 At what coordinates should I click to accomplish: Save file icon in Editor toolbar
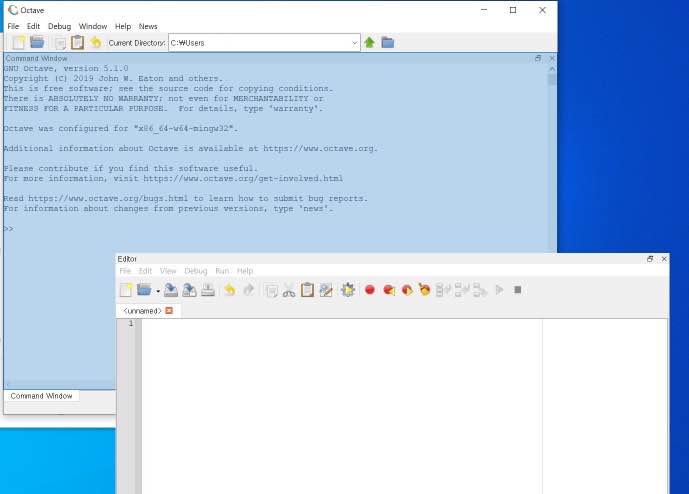tap(171, 290)
